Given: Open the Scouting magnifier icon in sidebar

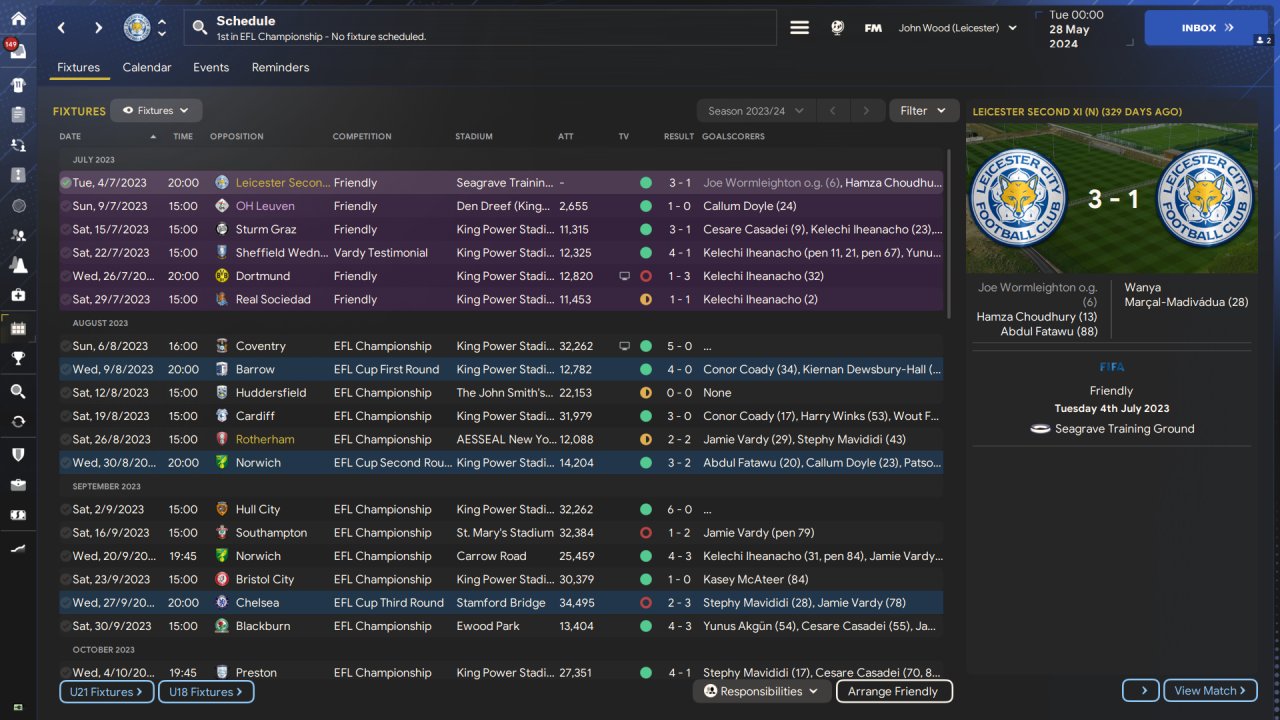Looking at the screenshot, I should click(18, 391).
